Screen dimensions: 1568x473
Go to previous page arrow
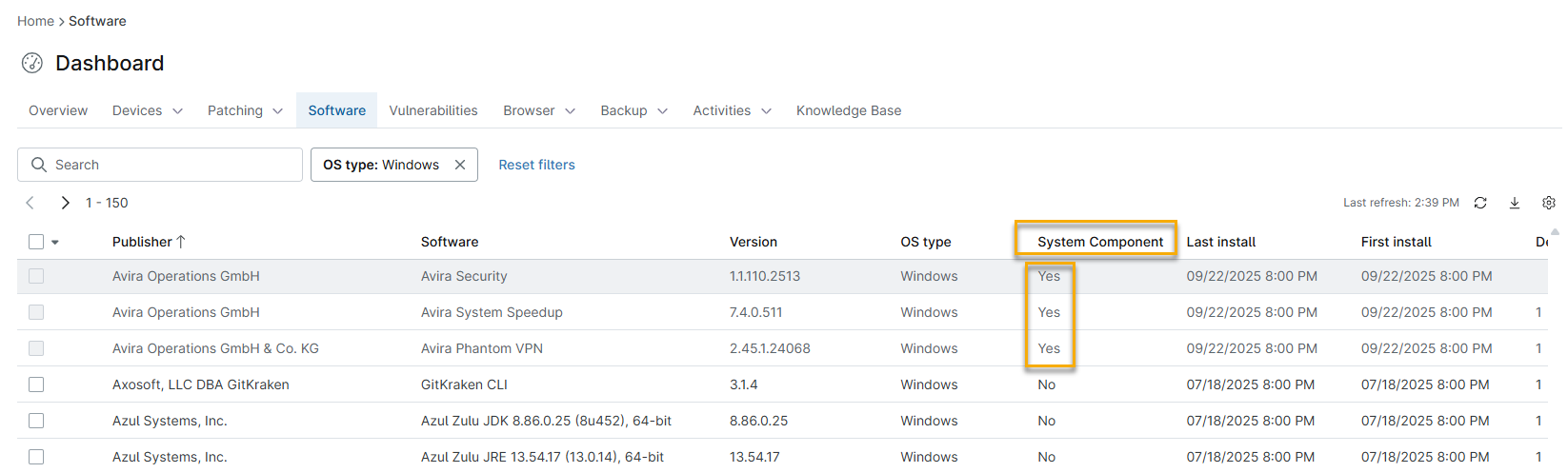pyautogui.click(x=30, y=203)
